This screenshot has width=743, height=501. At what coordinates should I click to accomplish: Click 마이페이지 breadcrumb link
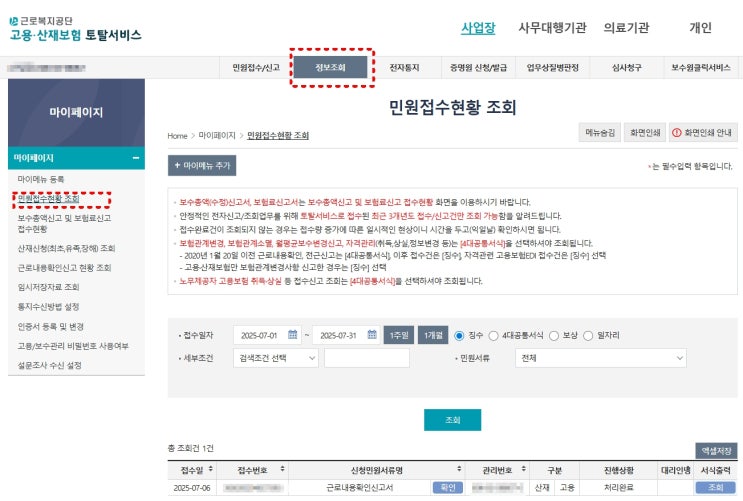pyautogui.click(x=217, y=136)
